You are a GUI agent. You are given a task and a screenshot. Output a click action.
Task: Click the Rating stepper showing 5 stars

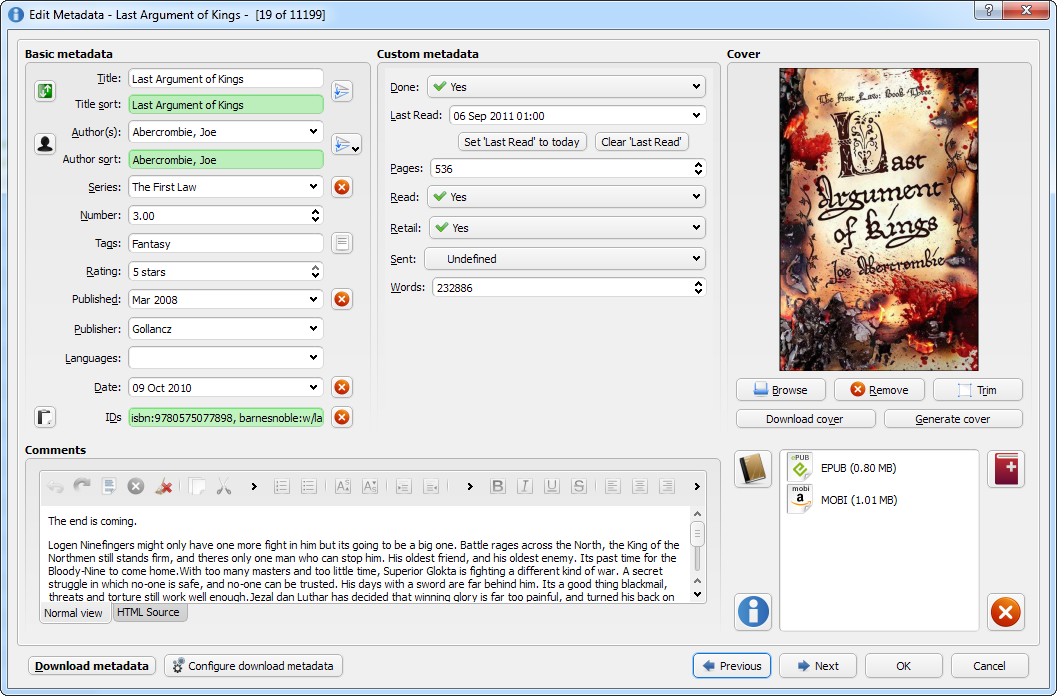pyautogui.click(x=315, y=271)
